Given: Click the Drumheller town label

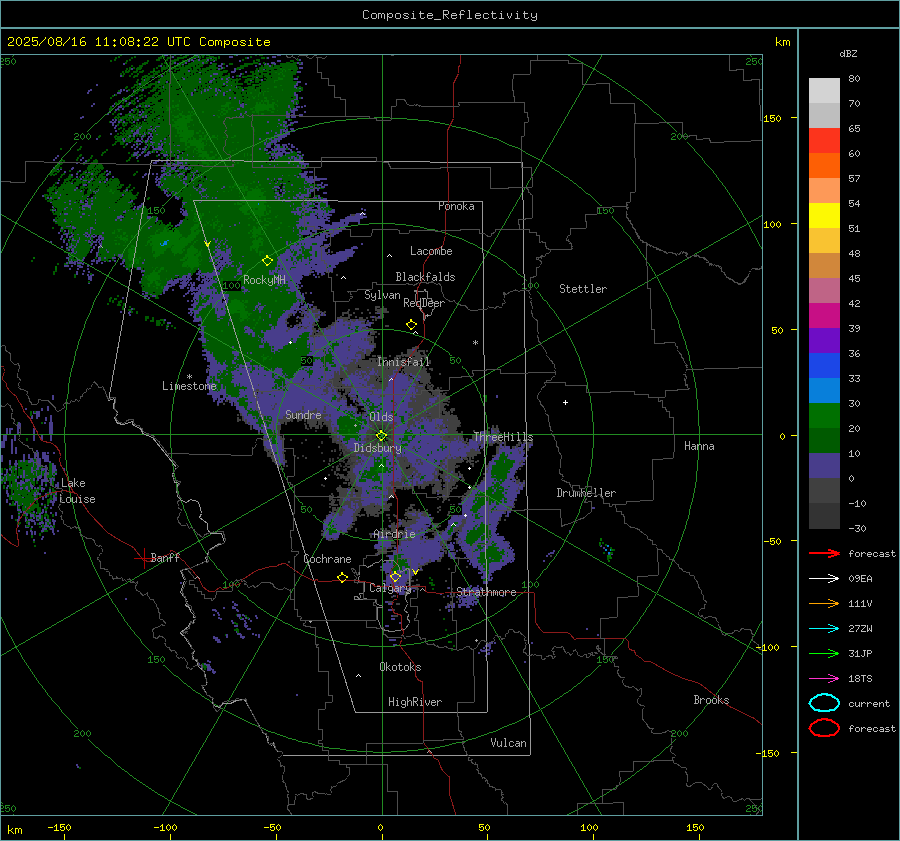Looking at the screenshot, I should [586, 493].
